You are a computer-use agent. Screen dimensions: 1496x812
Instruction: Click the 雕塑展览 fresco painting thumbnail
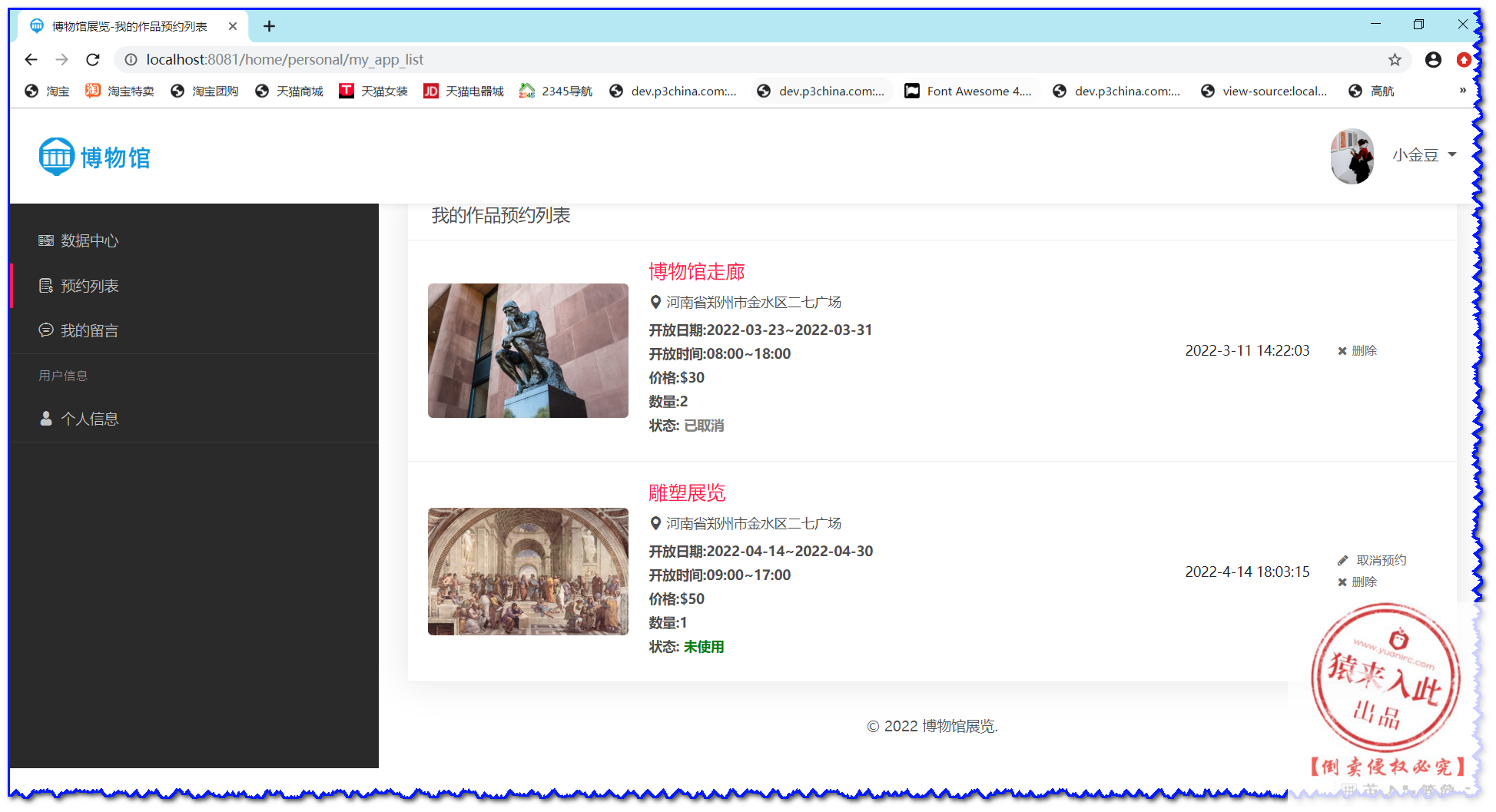pos(528,571)
